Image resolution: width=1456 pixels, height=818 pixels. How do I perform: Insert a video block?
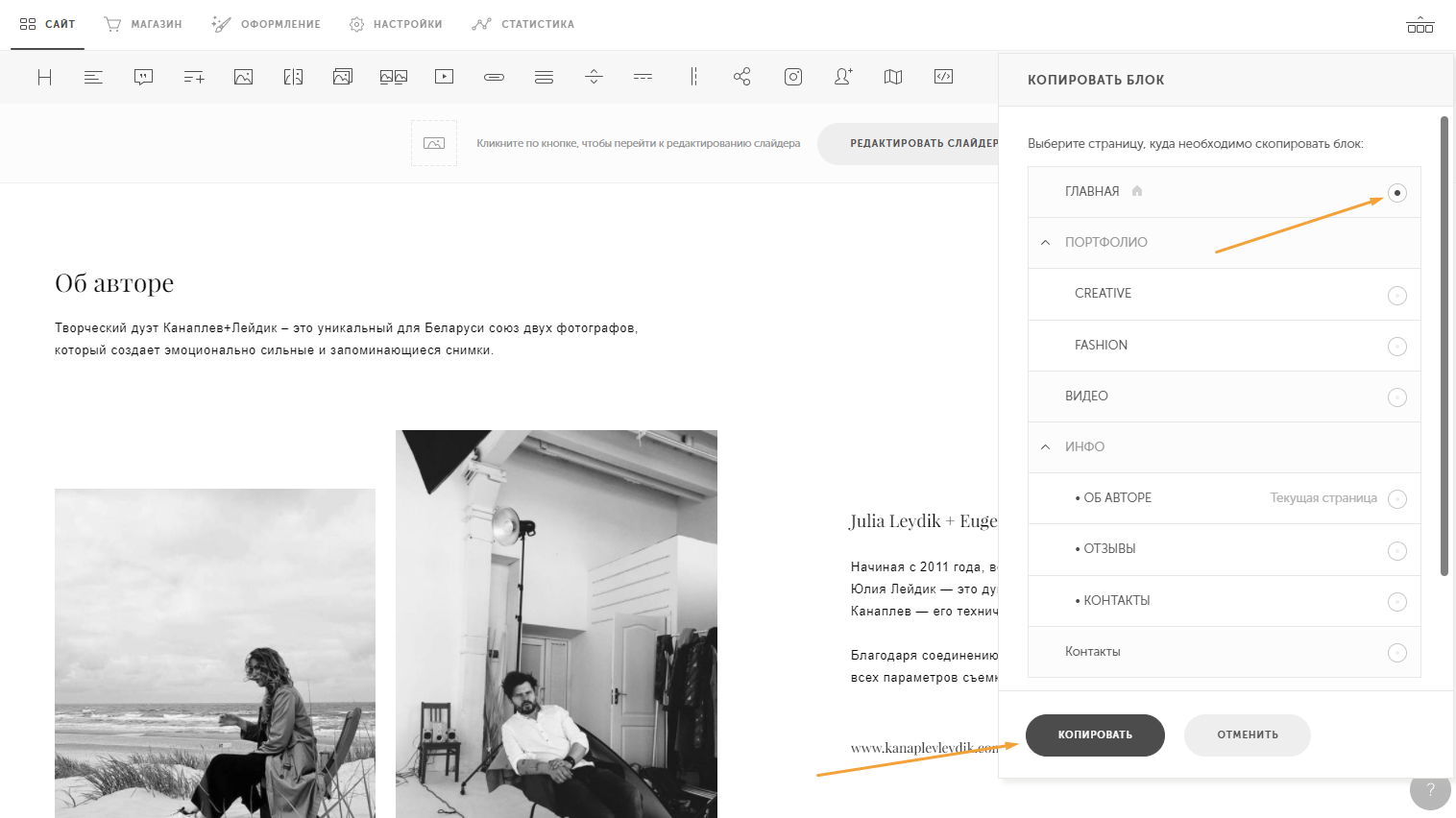[x=444, y=77]
